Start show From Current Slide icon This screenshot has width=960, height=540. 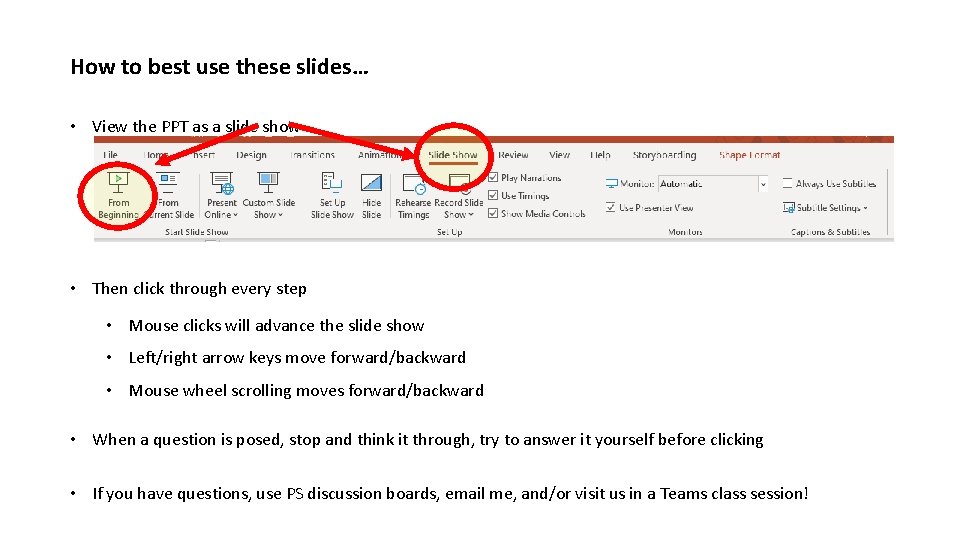[x=168, y=182]
